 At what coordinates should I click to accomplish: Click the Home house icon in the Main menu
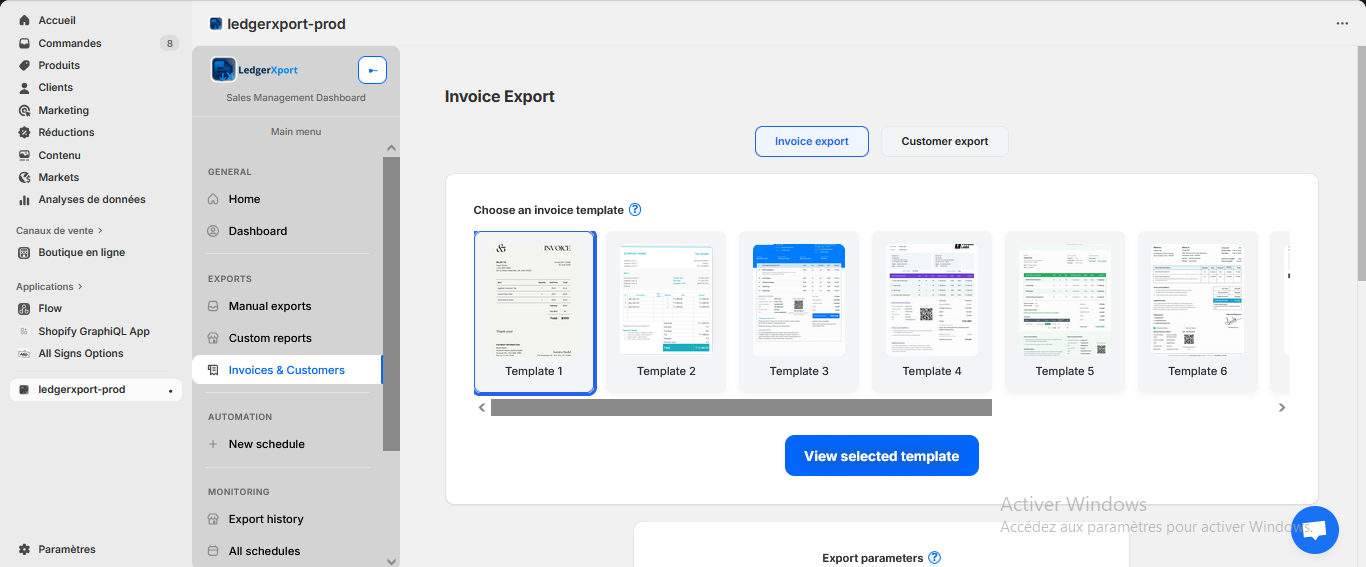pos(213,199)
